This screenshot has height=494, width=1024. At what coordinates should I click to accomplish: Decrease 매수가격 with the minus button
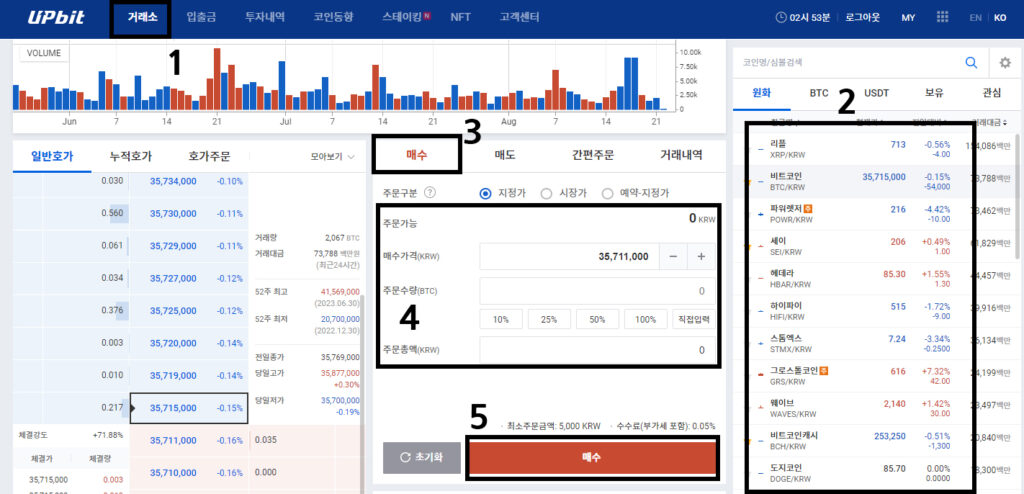point(673,257)
